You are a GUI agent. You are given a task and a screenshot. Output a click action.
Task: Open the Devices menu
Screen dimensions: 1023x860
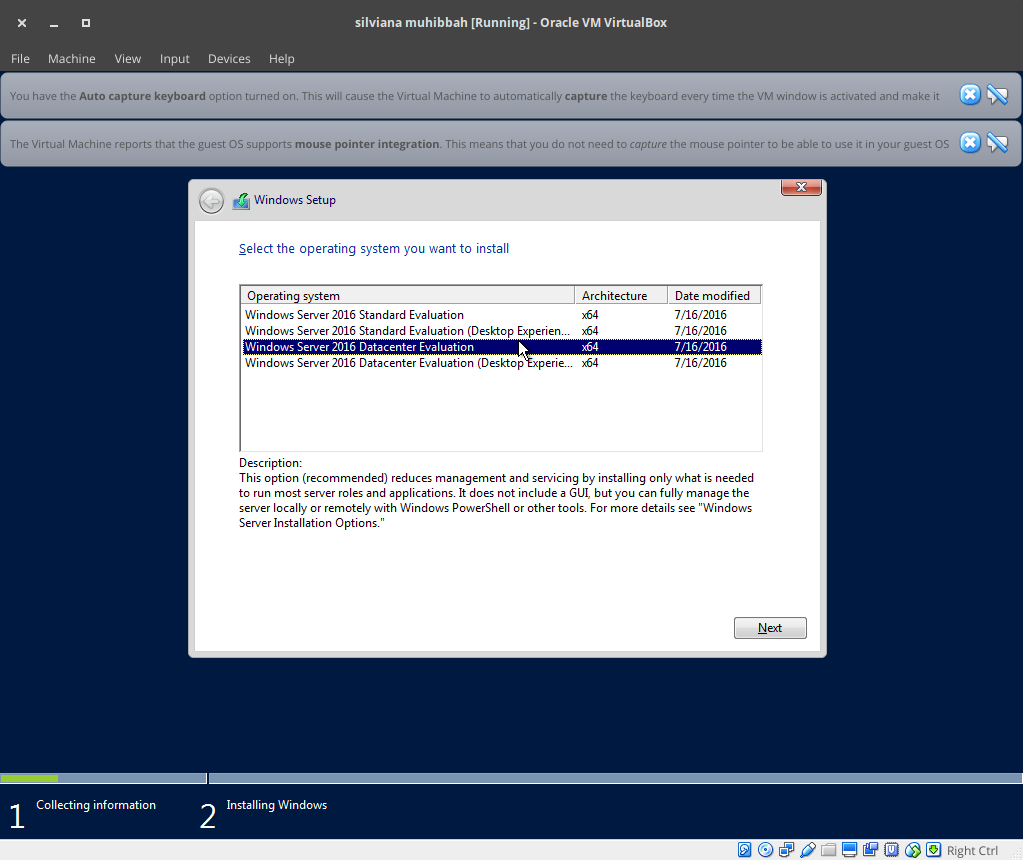(229, 58)
